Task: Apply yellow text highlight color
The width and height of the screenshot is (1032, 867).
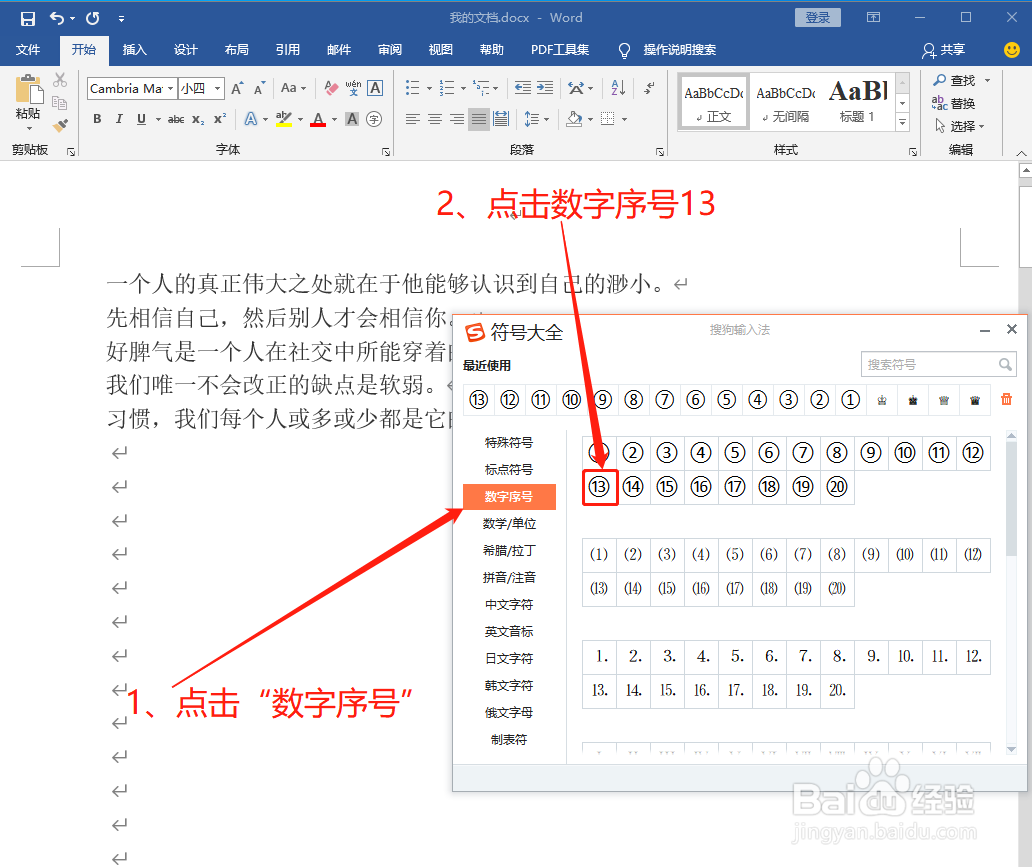Action: [x=284, y=118]
